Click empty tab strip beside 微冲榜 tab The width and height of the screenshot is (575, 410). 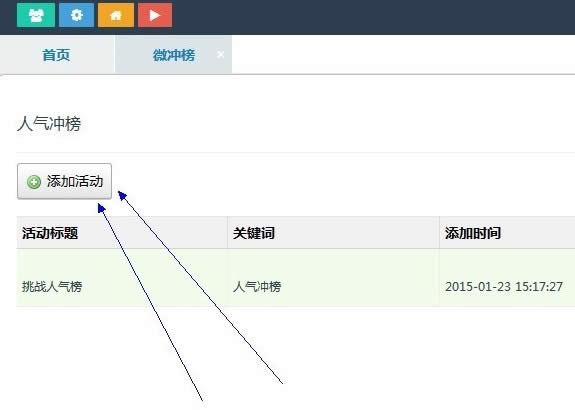tap(403, 55)
